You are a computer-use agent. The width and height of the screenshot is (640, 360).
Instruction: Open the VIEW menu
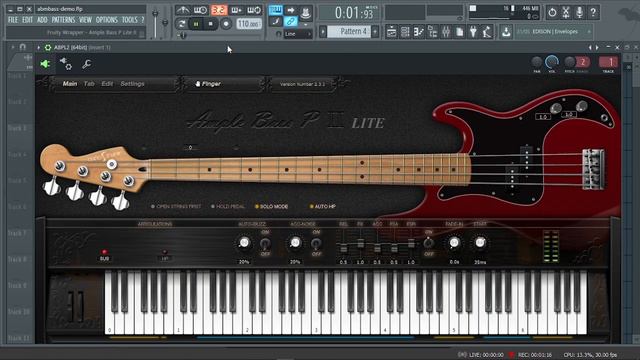click(85, 20)
